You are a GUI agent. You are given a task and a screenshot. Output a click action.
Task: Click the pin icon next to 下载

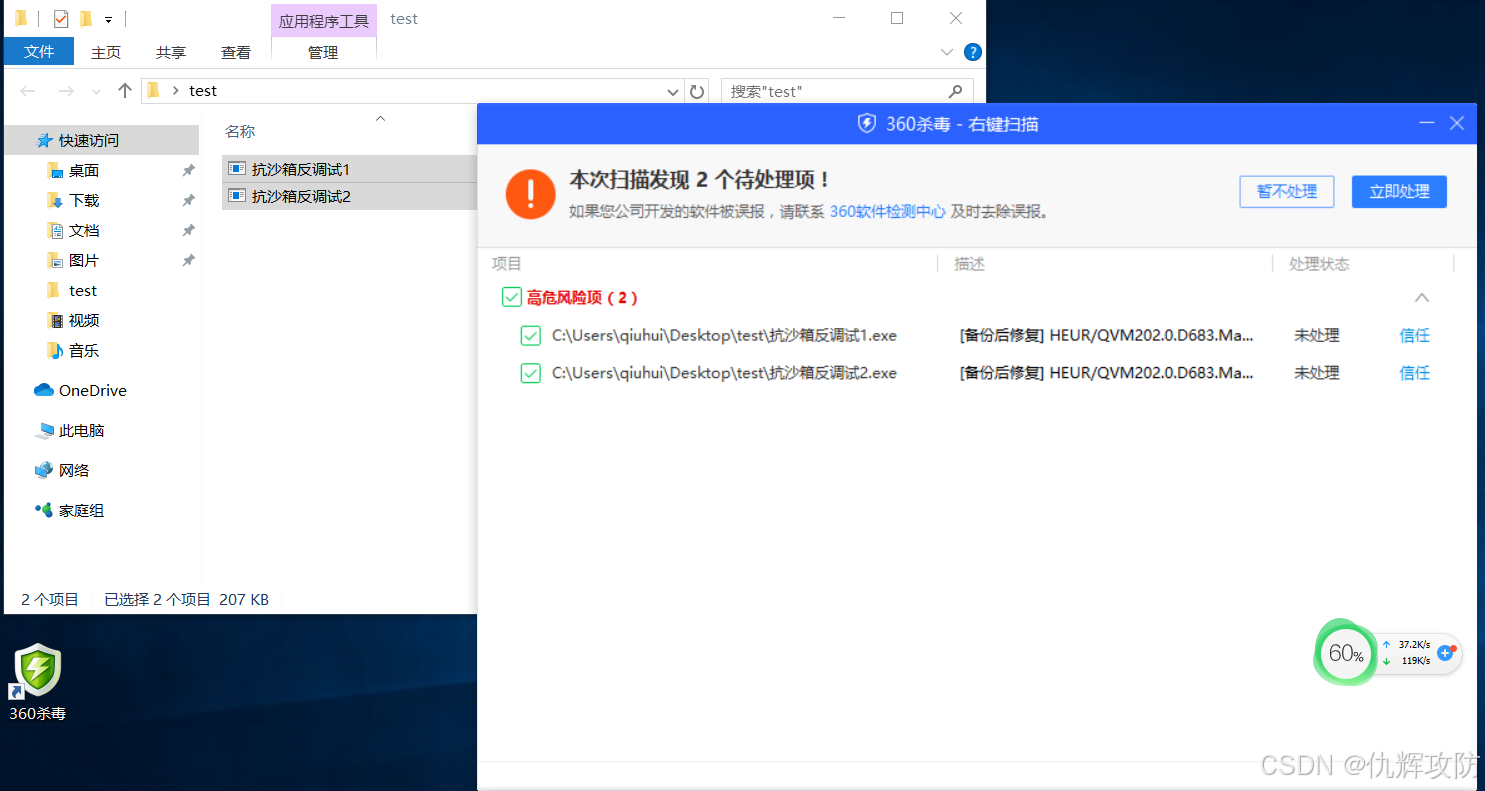[188, 201]
